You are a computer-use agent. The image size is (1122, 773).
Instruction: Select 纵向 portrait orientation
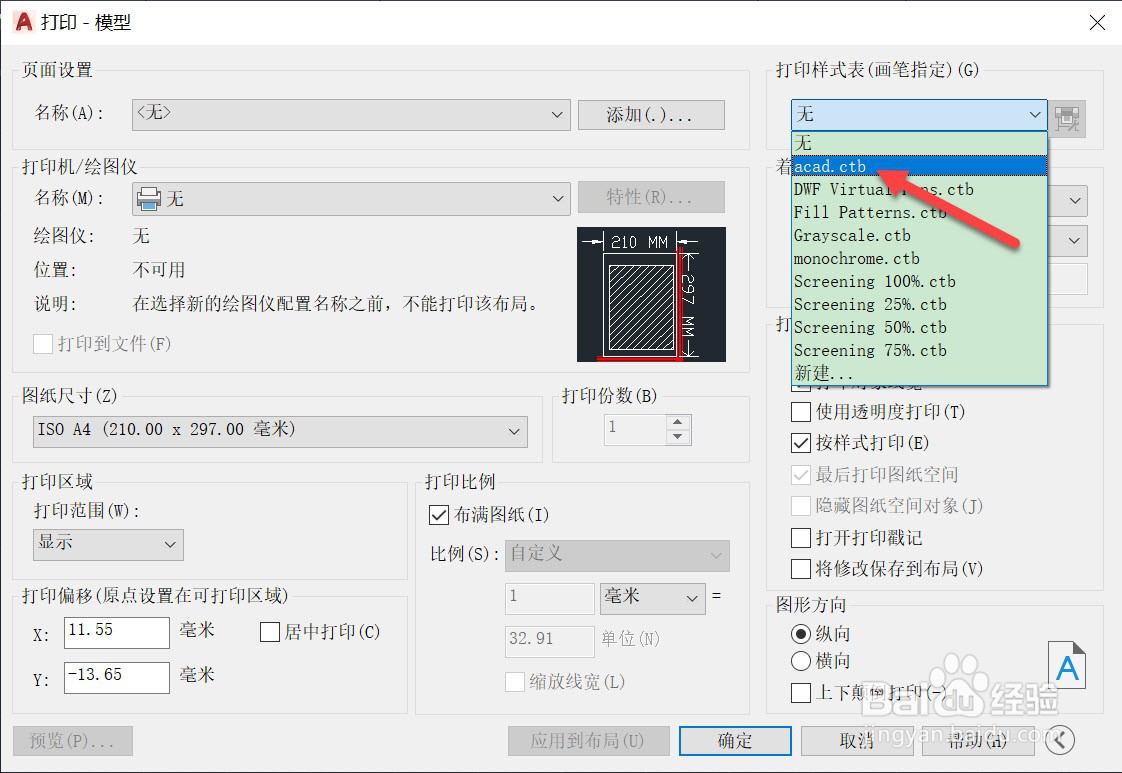(801, 634)
